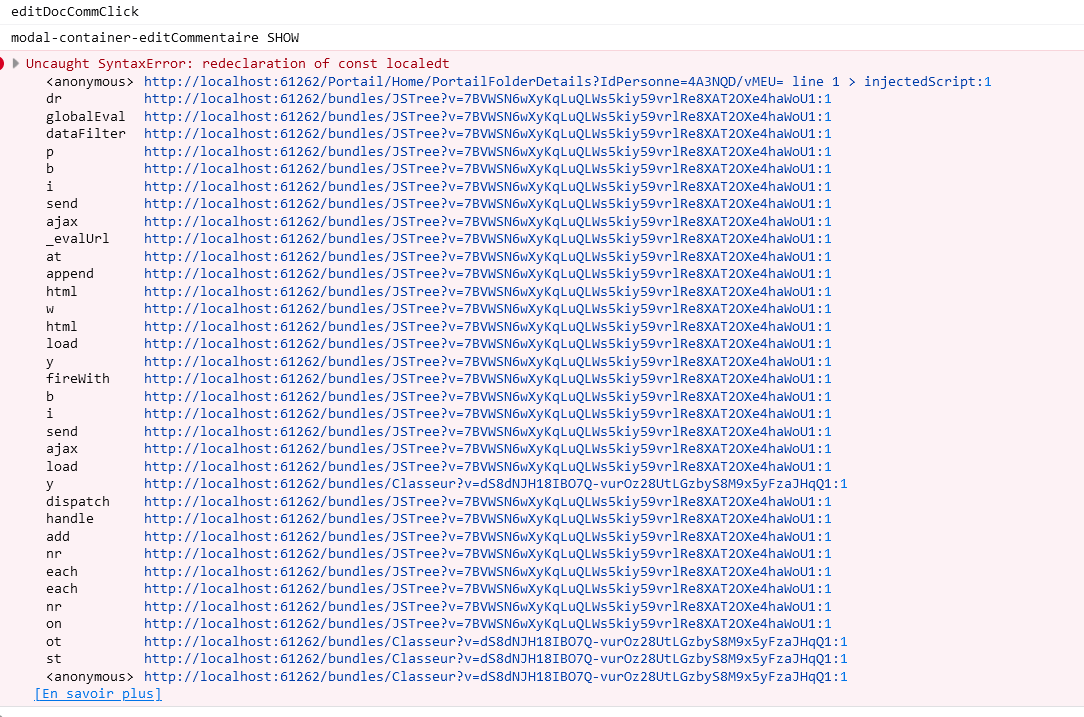1084x717 pixels.
Task: Open the Classeur link in the ot row
Action: (496, 642)
